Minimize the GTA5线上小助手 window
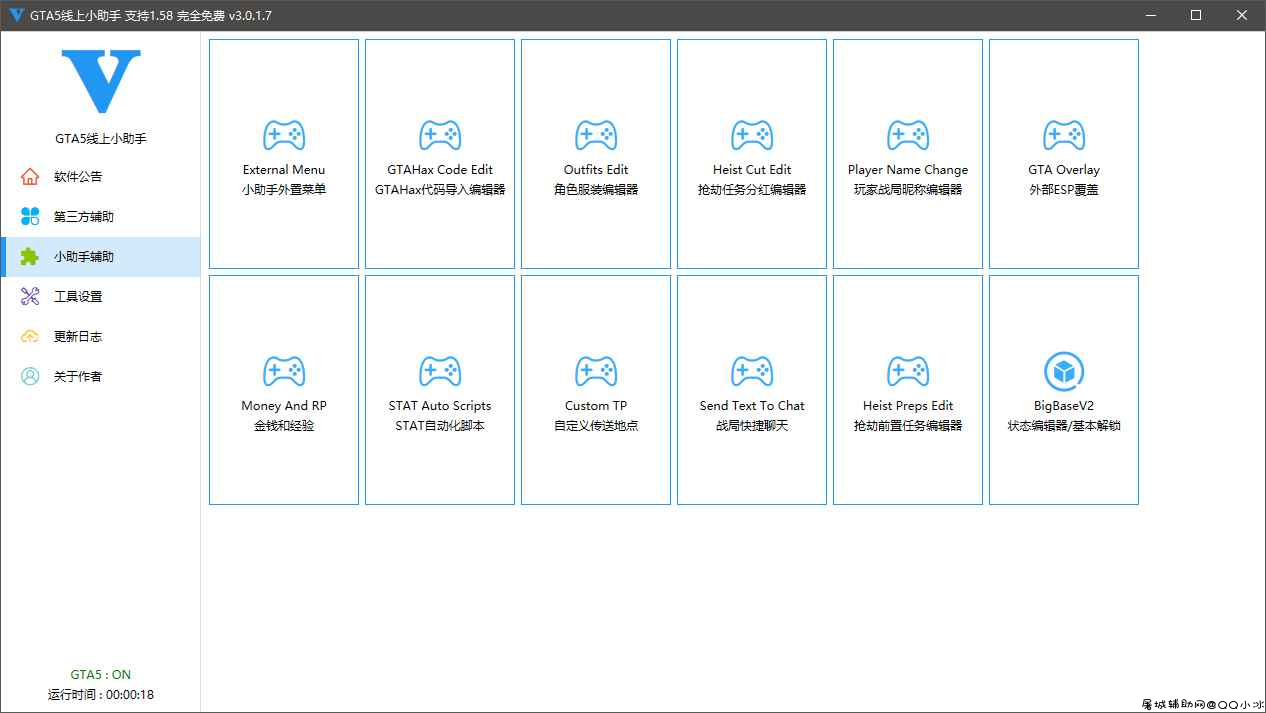The image size is (1266, 713). pyautogui.click(x=1151, y=16)
